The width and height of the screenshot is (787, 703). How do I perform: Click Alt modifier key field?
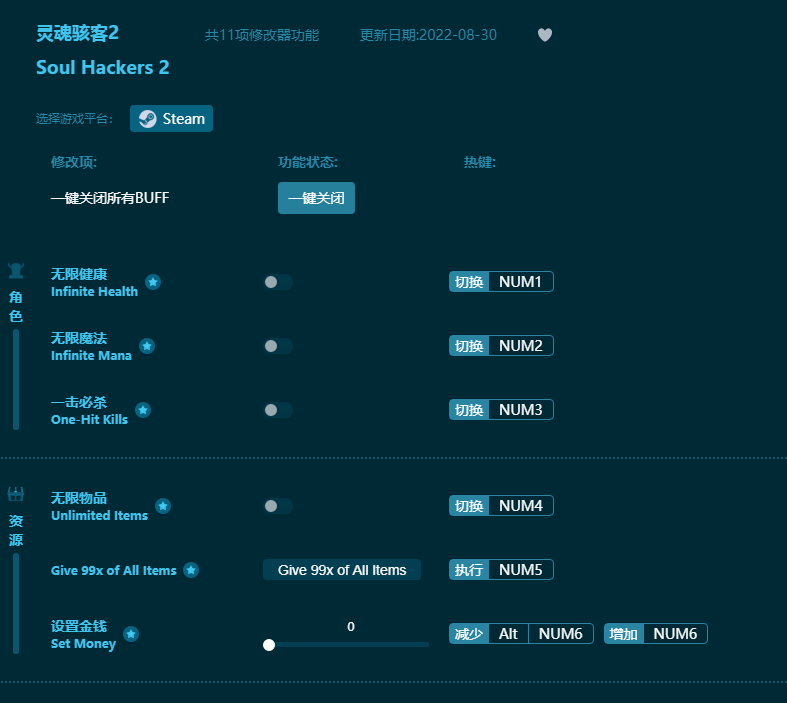pyautogui.click(x=508, y=634)
